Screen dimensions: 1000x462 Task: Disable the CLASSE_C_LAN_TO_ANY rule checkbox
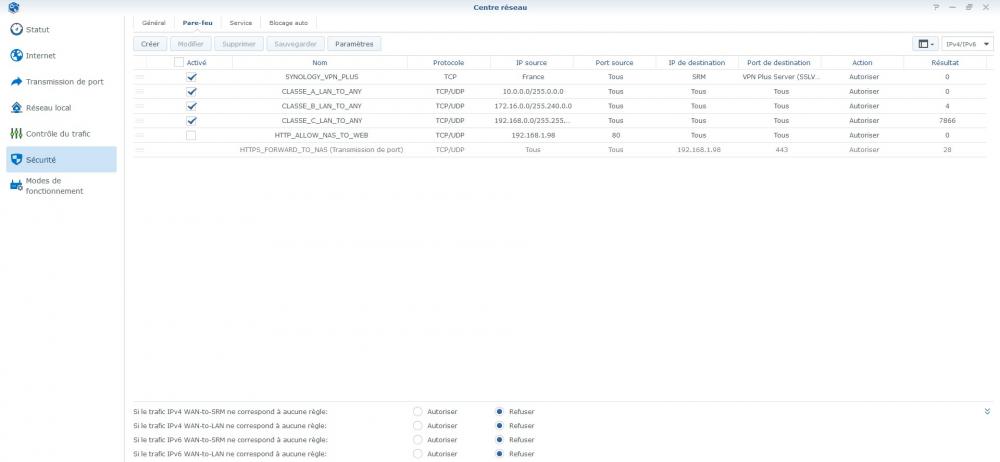(191, 121)
